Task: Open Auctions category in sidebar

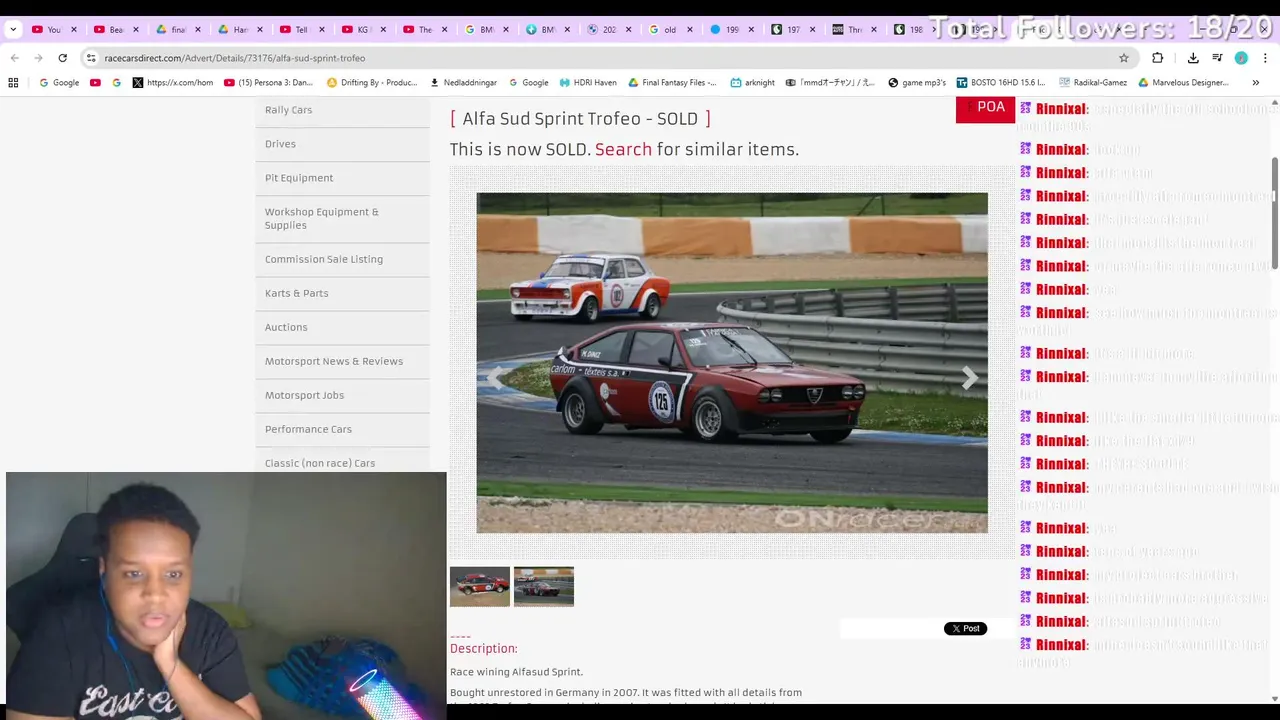Action: 286,327
